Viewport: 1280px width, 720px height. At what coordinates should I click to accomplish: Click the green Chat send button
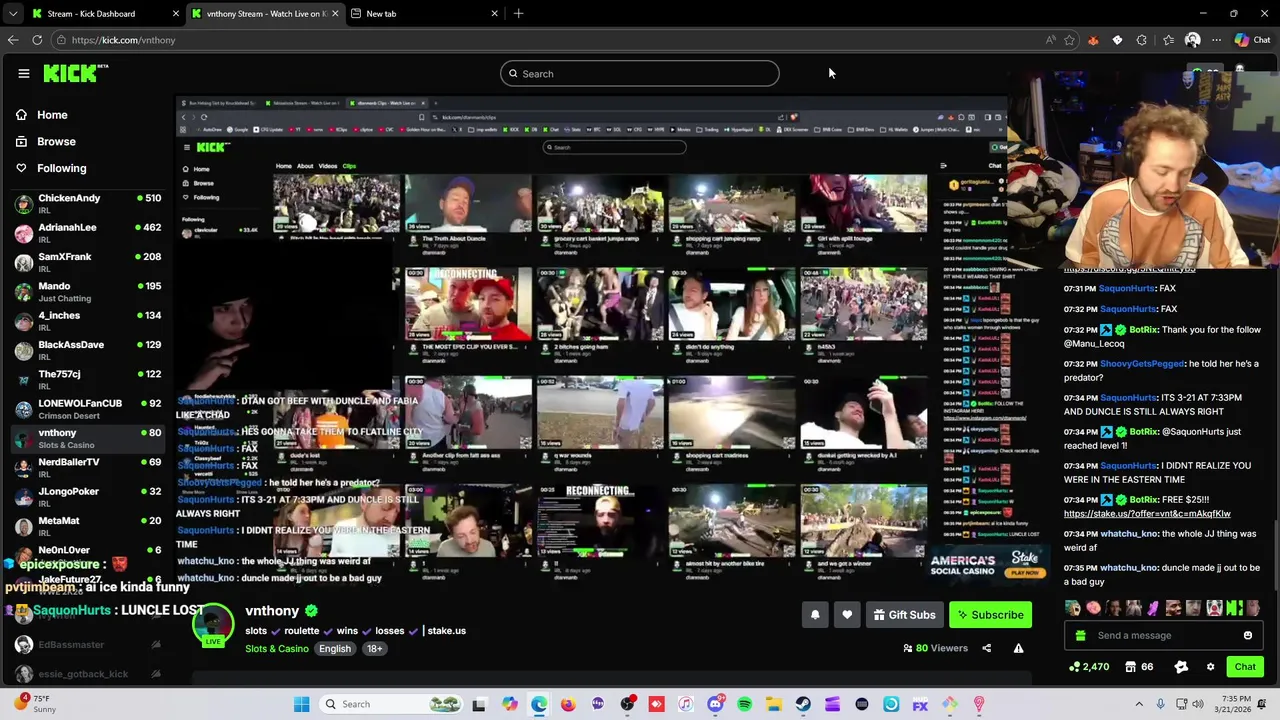(x=1245, y=667)
